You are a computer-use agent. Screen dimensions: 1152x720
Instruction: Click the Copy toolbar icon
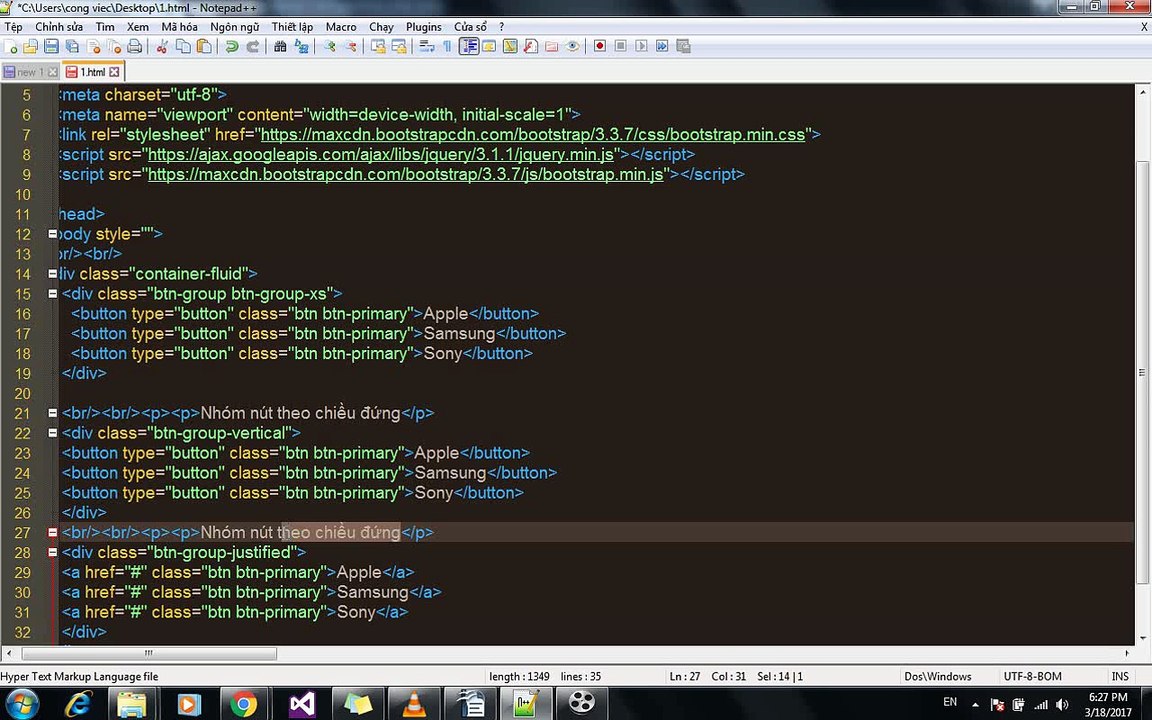(x=183, y=46)
